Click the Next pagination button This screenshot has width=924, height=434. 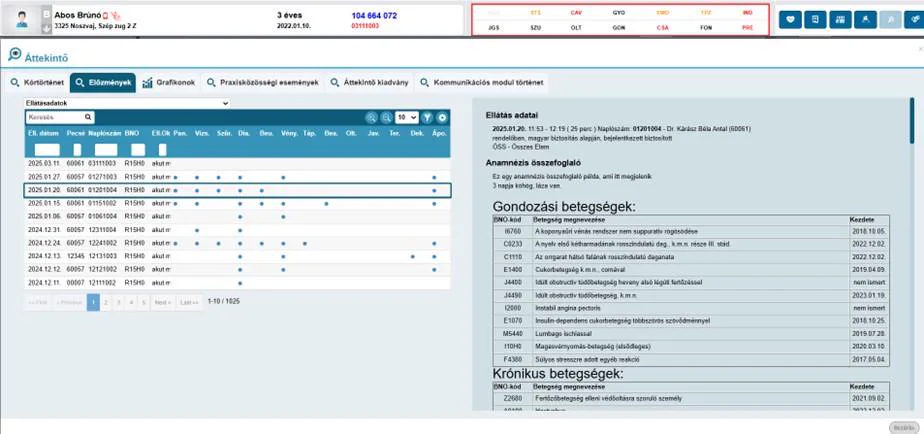point(163,303)
